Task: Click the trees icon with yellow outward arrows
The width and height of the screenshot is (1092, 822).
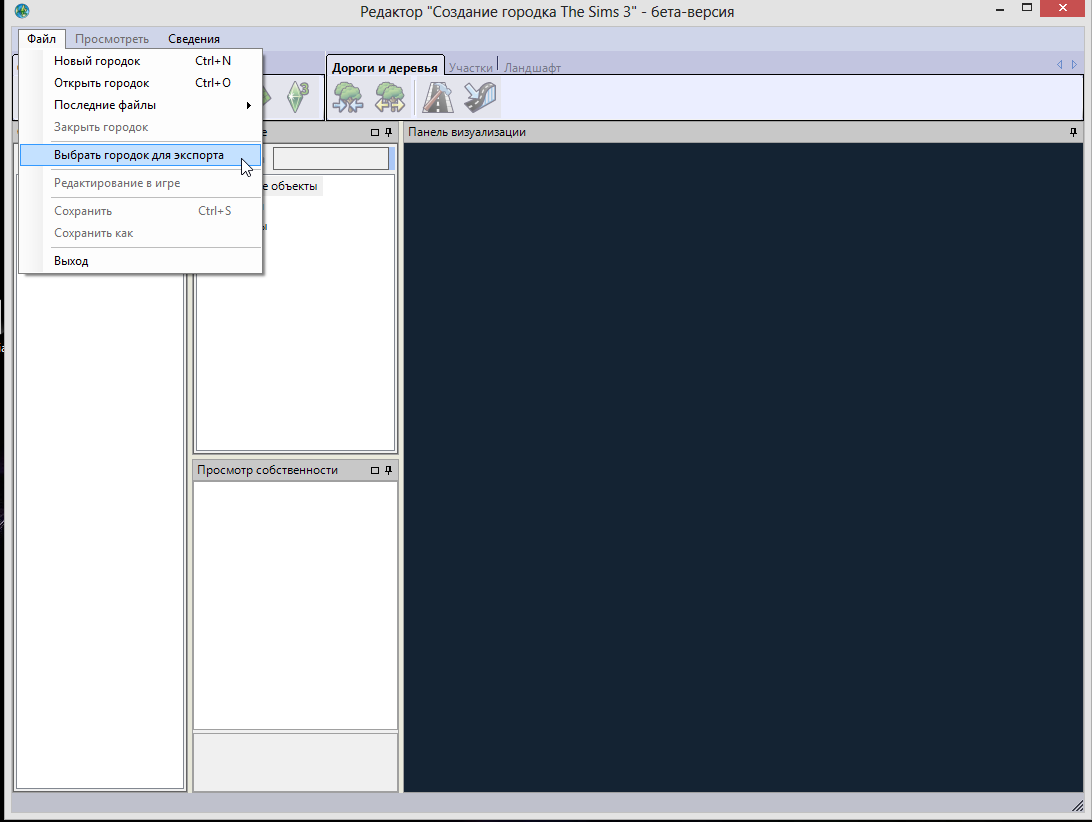Action: [389, 97]
